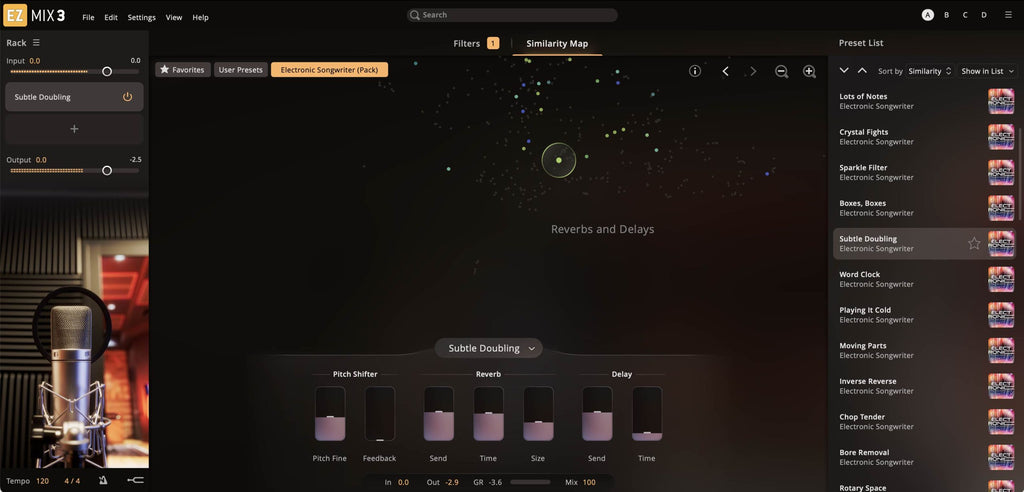Viewport: 1024px width, 492px height.
Task: Adjust the Pitch Shifter Feedback fader
Action: [379, 414]
